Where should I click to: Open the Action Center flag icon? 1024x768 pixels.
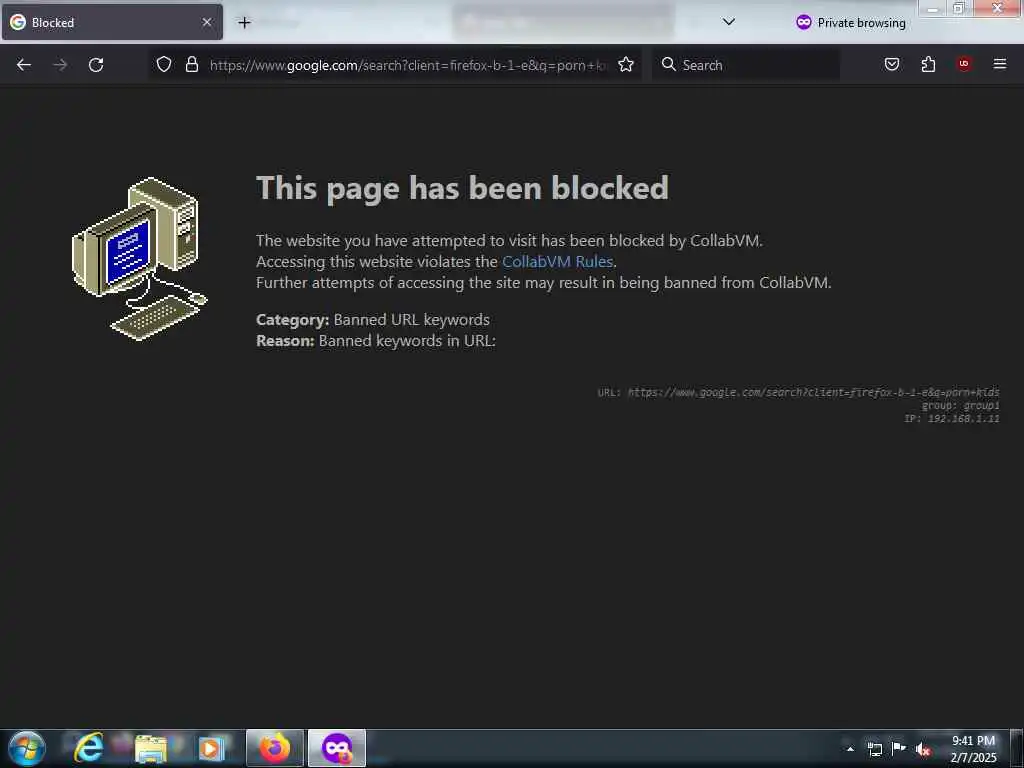[899, 748]
